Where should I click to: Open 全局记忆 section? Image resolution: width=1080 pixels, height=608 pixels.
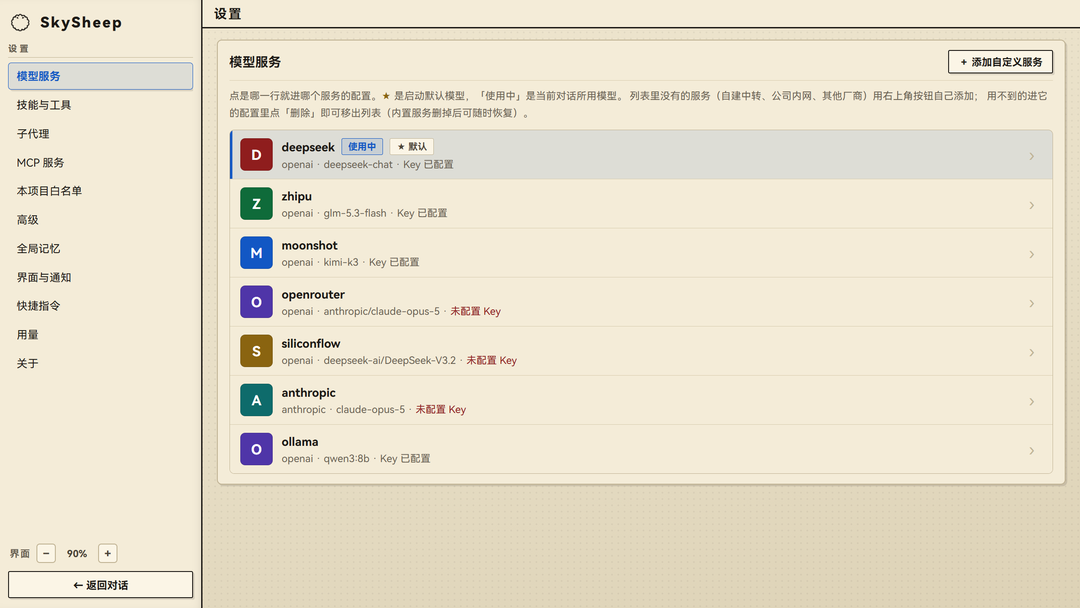101,249
